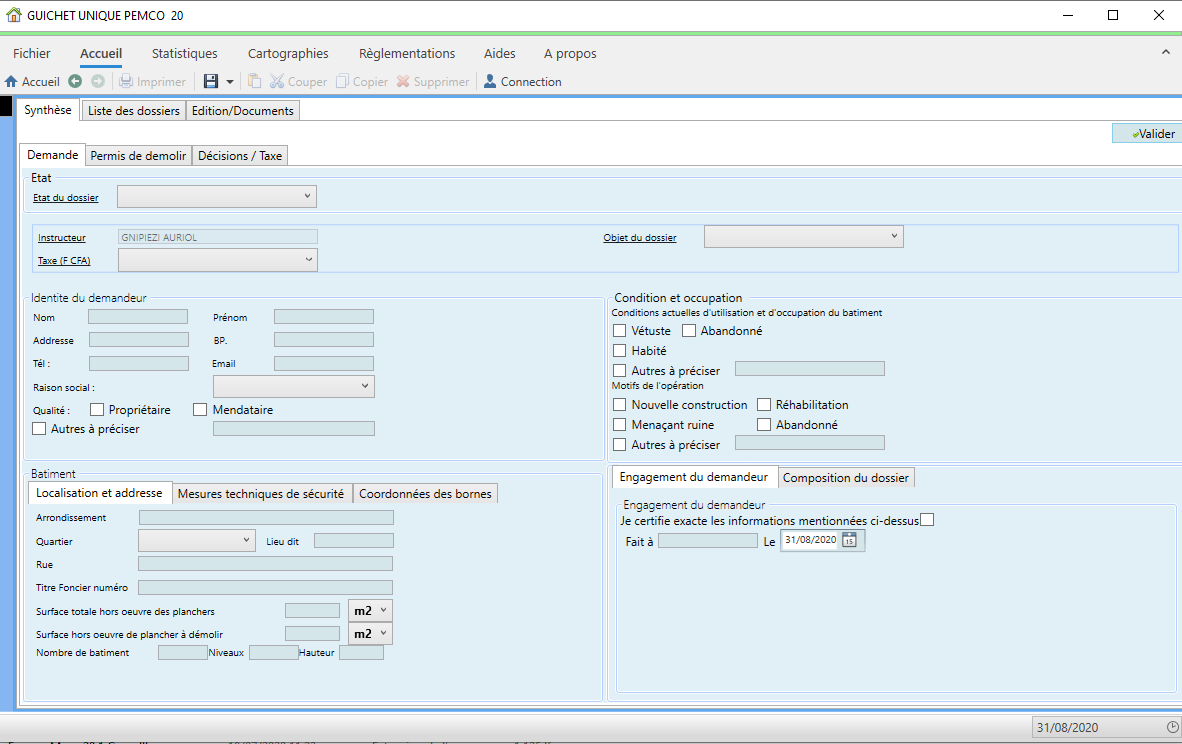Save using the floppy disk icon
1182x744 pixels.
pos(211,81)
